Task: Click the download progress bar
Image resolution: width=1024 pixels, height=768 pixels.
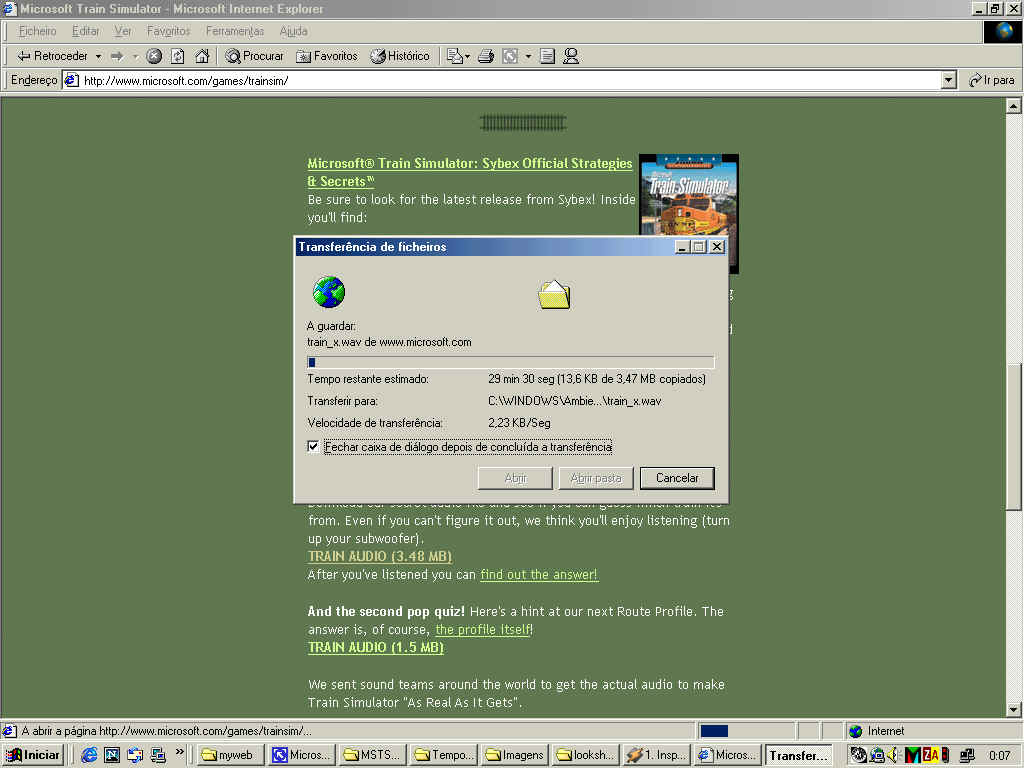Action: [x=511, y=362]
